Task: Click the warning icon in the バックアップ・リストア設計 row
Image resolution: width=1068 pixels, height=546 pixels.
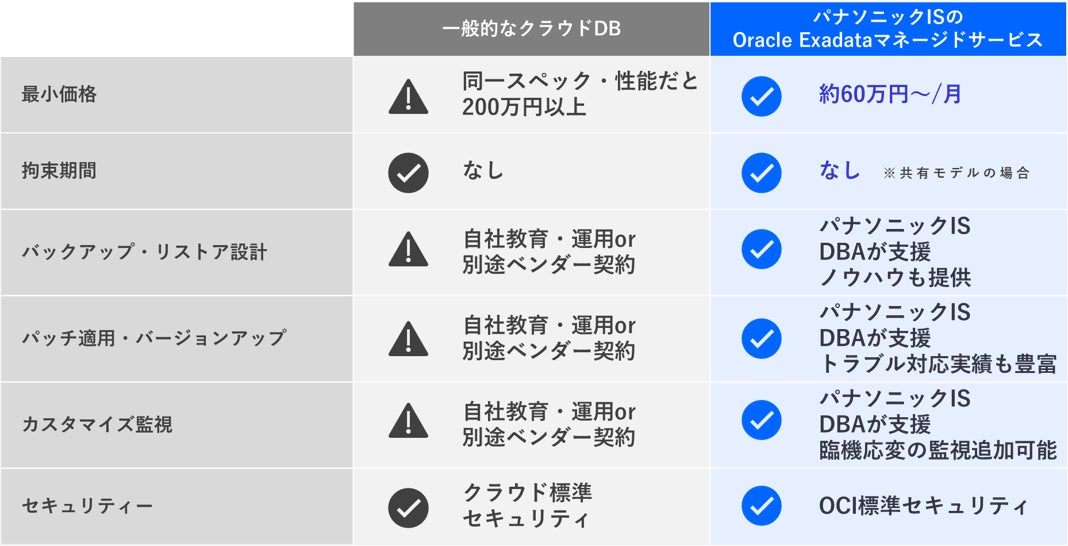Action: [x=408, y=249]
